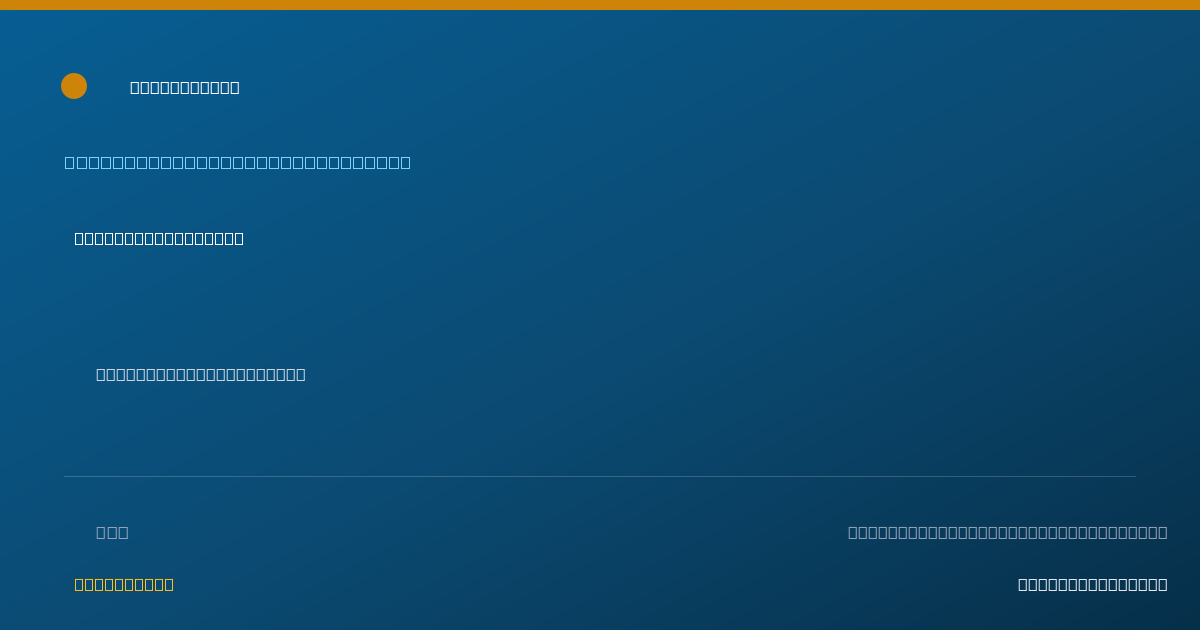Select the grey text line above the divider
Image resolution: width=1200 pixels, height=630 pixels.
(201, 374)
